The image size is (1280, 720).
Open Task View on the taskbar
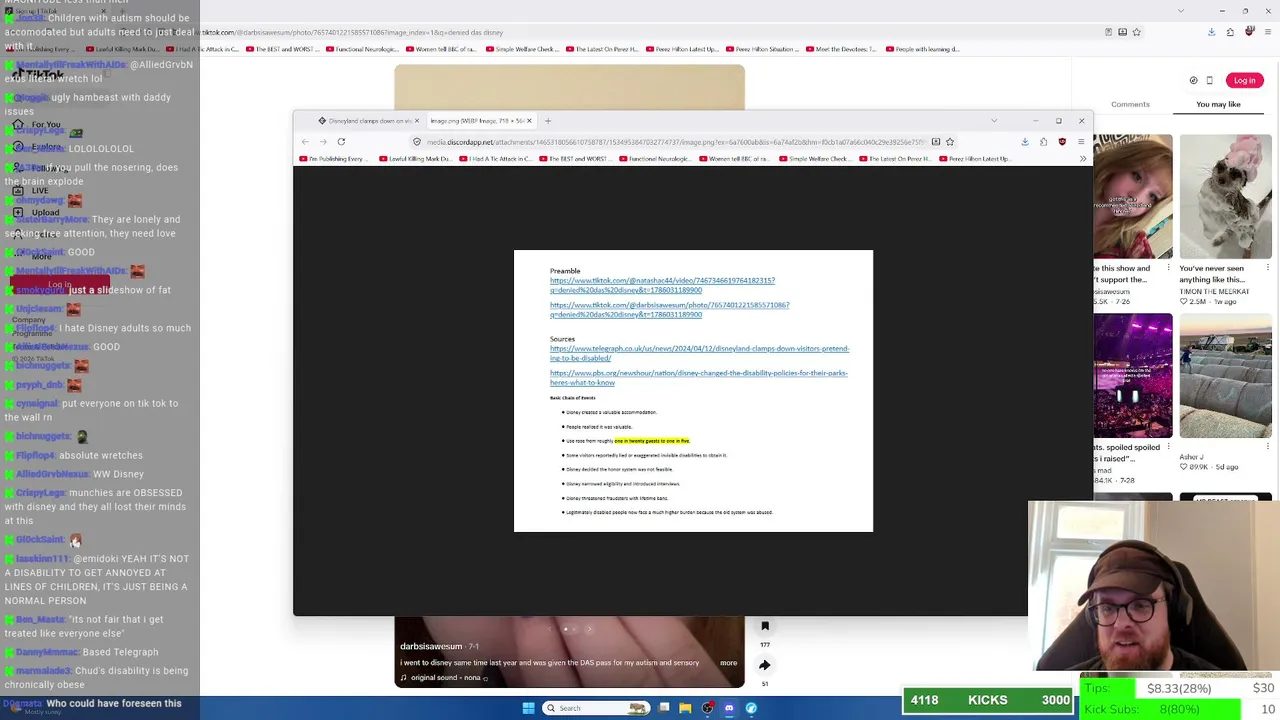click(x=663, y=708)
